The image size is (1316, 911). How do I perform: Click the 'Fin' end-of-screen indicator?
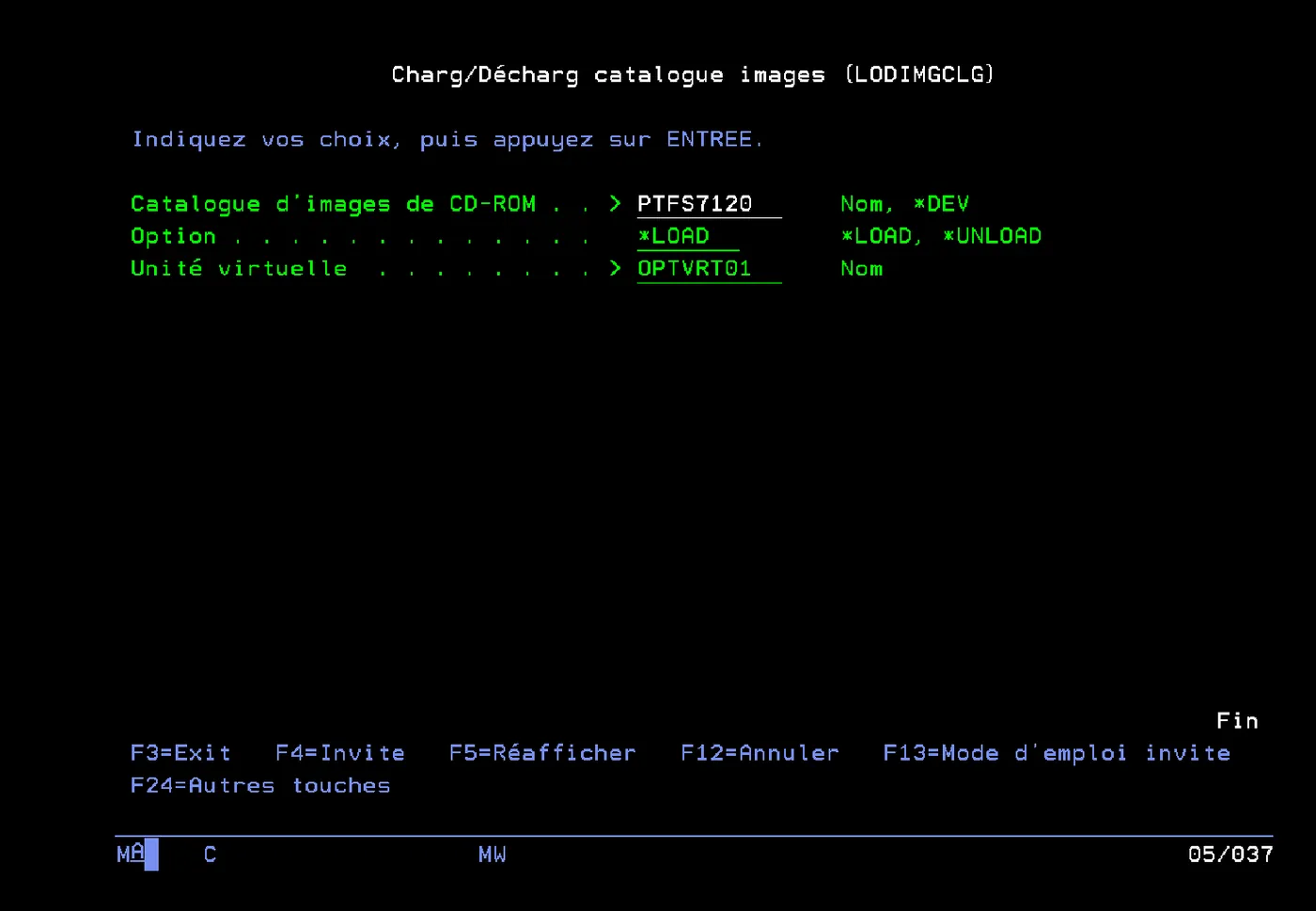coord(1237,721)
